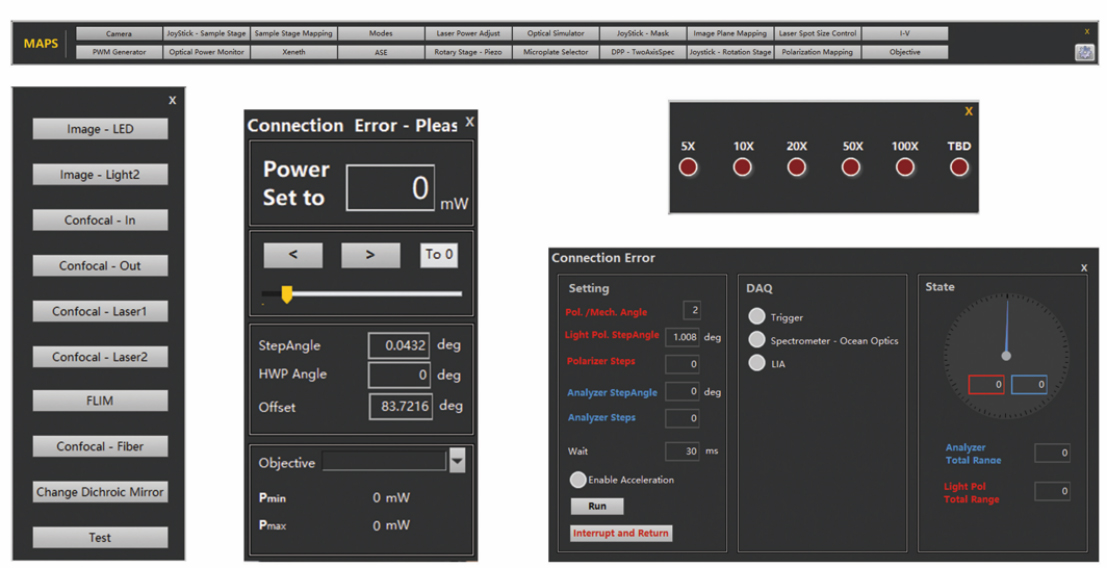The height and width of the screenshot is (569, 1108).
Task: Click the Confocal - Laser1 button
Action: (x=100, y=311)
